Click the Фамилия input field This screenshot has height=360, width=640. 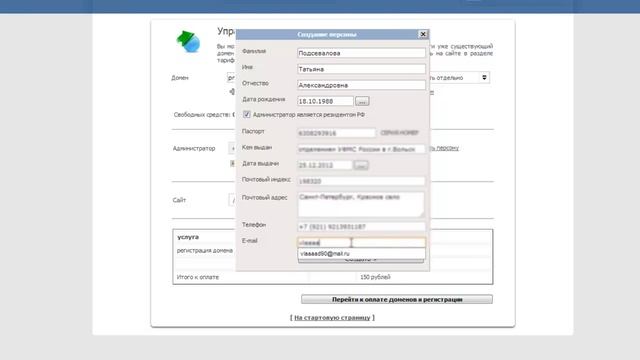(361, 53)
